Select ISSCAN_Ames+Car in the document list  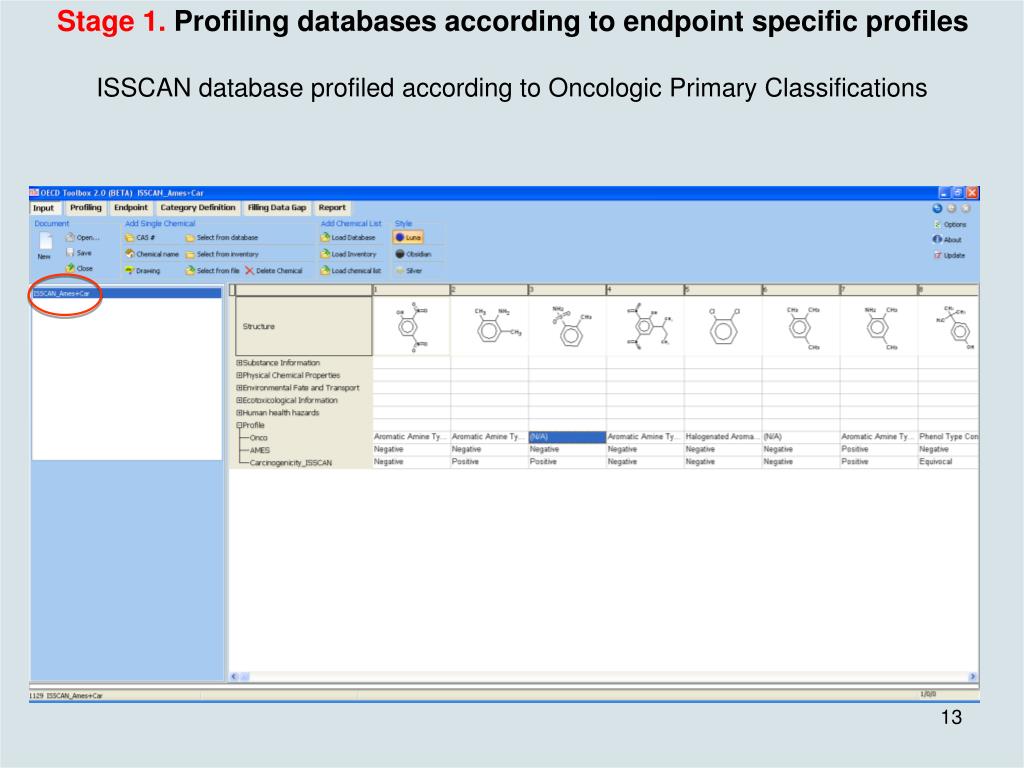pyautogui.click(x=127, y=294)
